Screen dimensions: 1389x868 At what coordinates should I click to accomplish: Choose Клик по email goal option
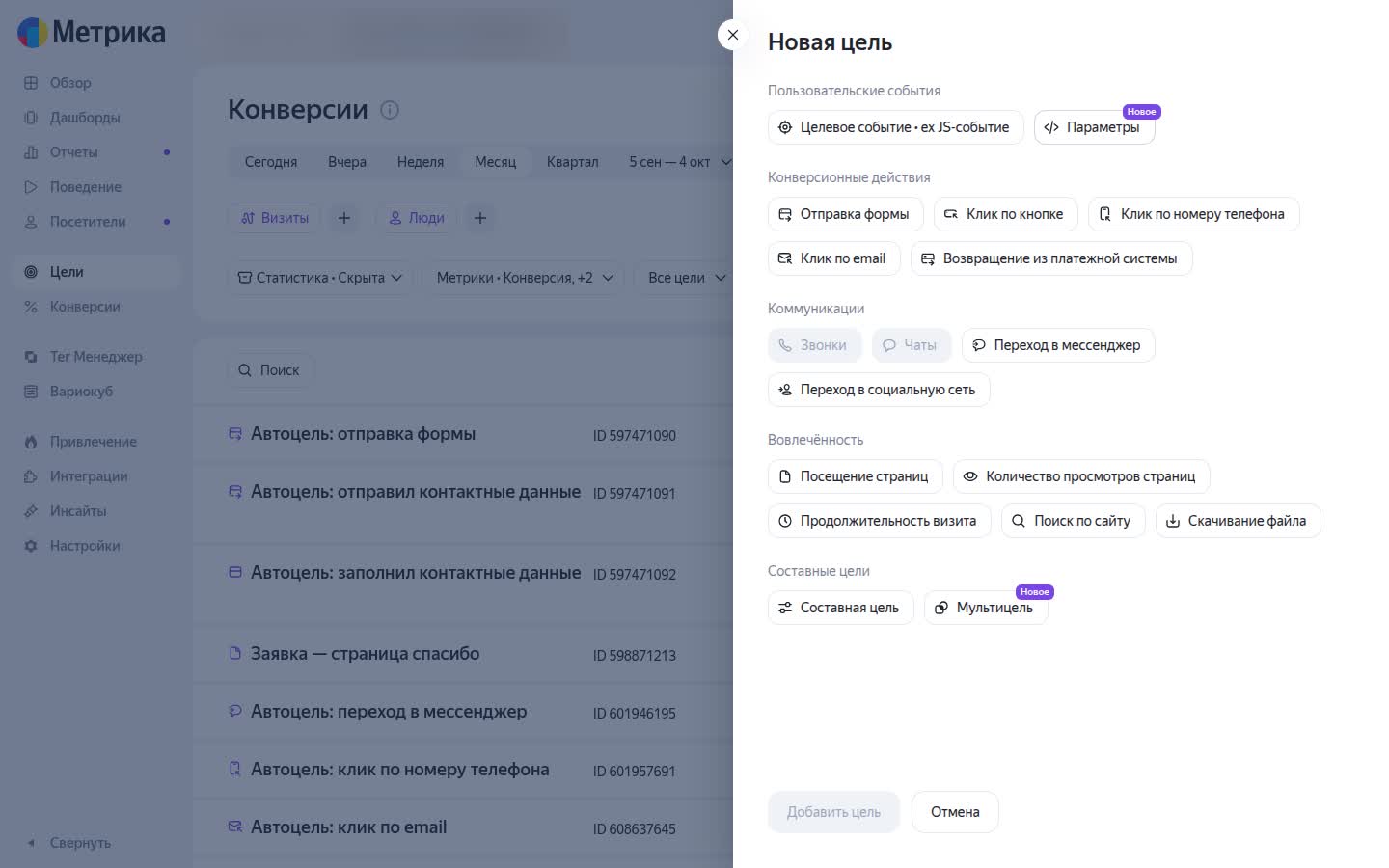click(833, 258)
